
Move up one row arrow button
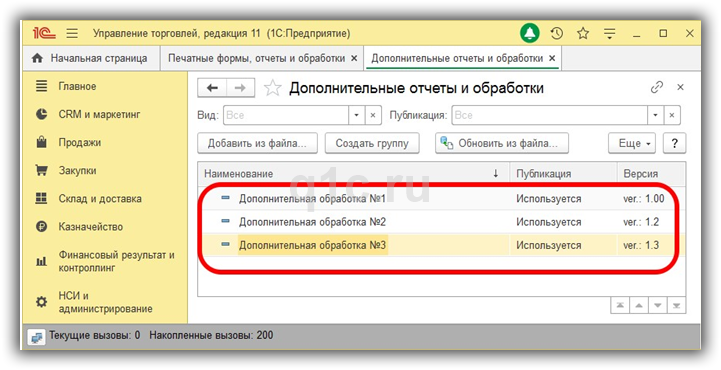tap(639, 305)
